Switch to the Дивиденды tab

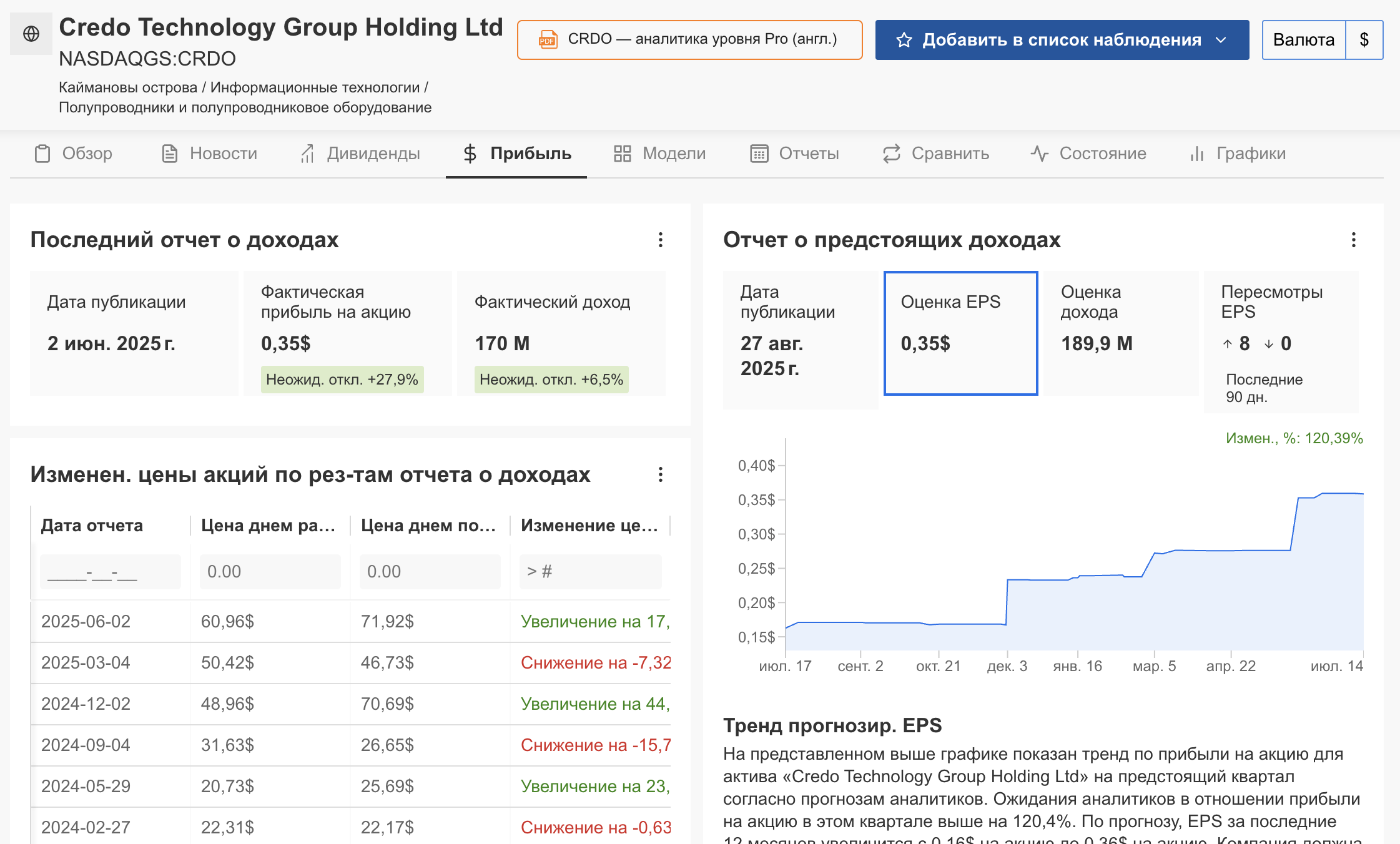coord(360,154)
